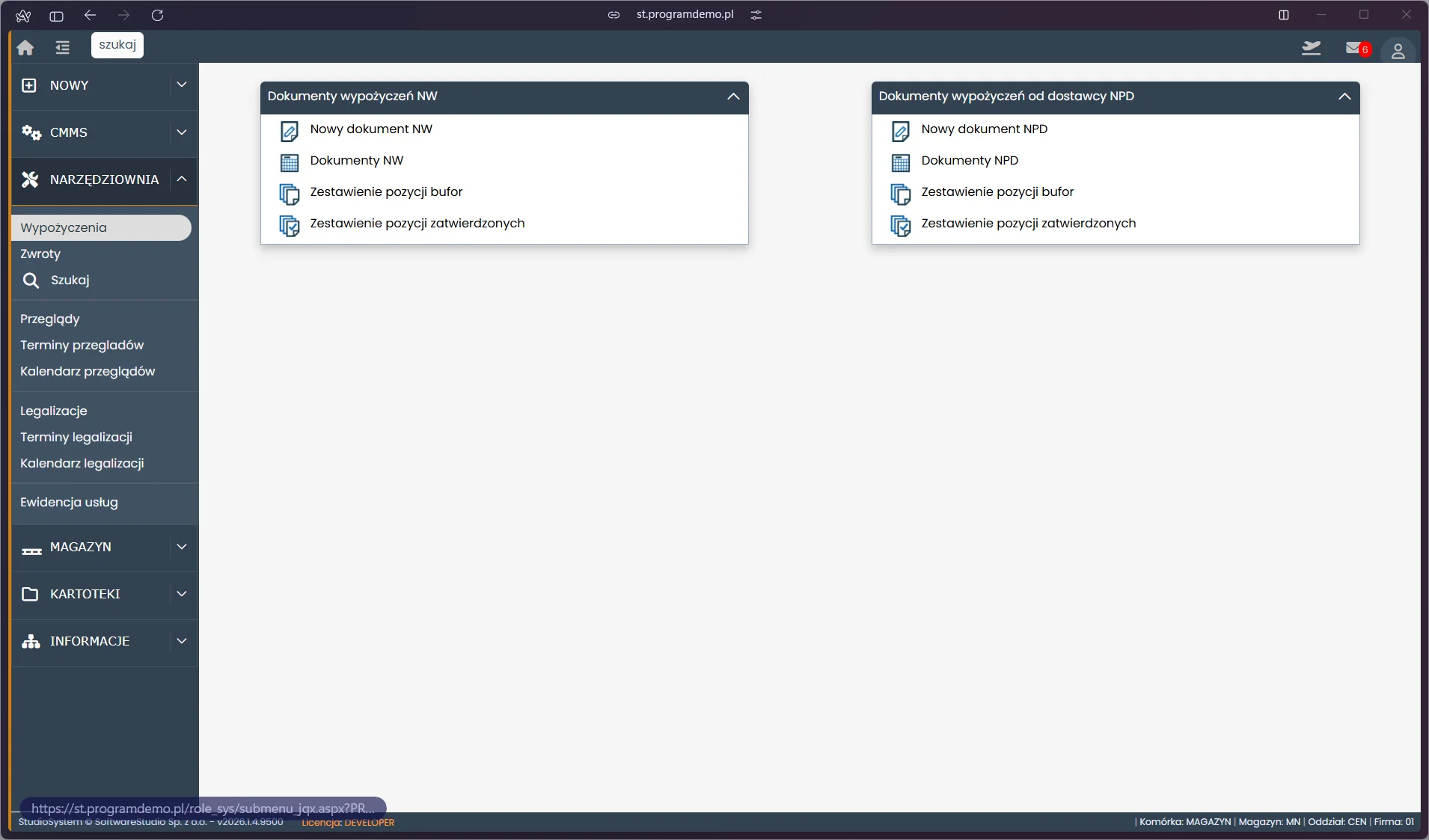Click the browser back arrow
Image resolution: width=1429 pixels, height=840 pixels.
click(x=91, y=15)
